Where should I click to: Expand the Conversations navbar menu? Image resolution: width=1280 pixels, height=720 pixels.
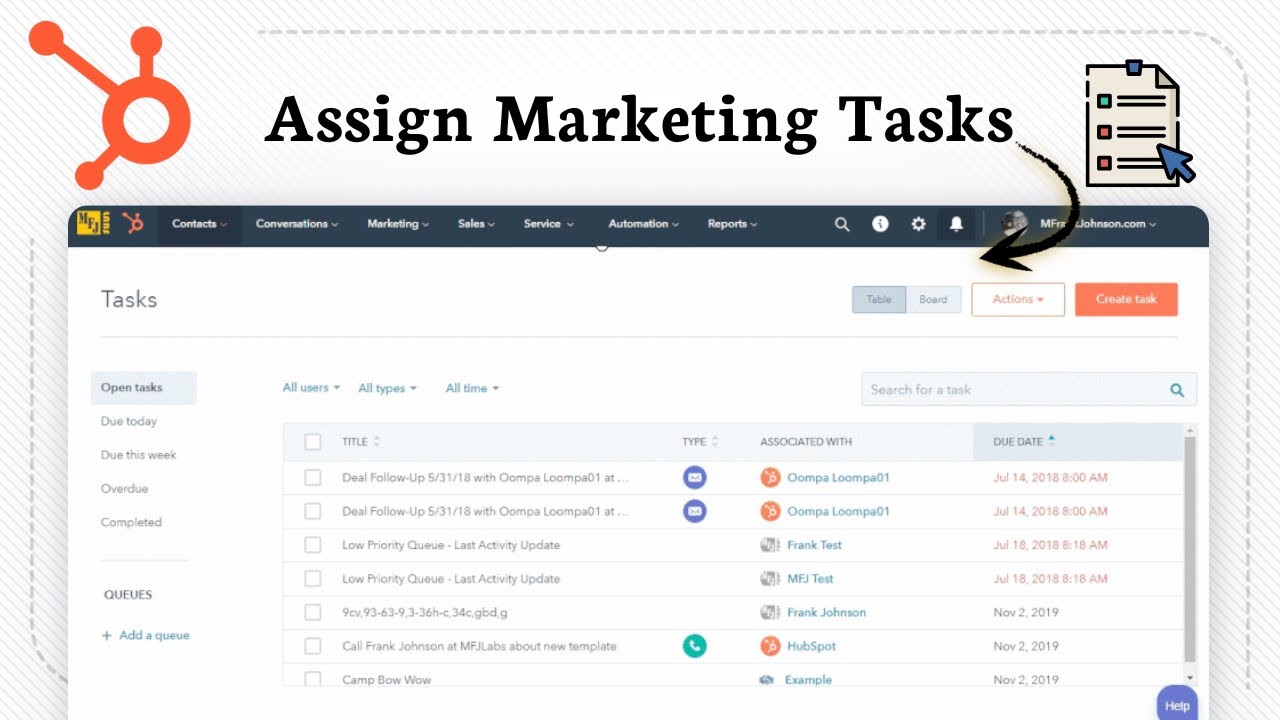click(x=297, y=224)
